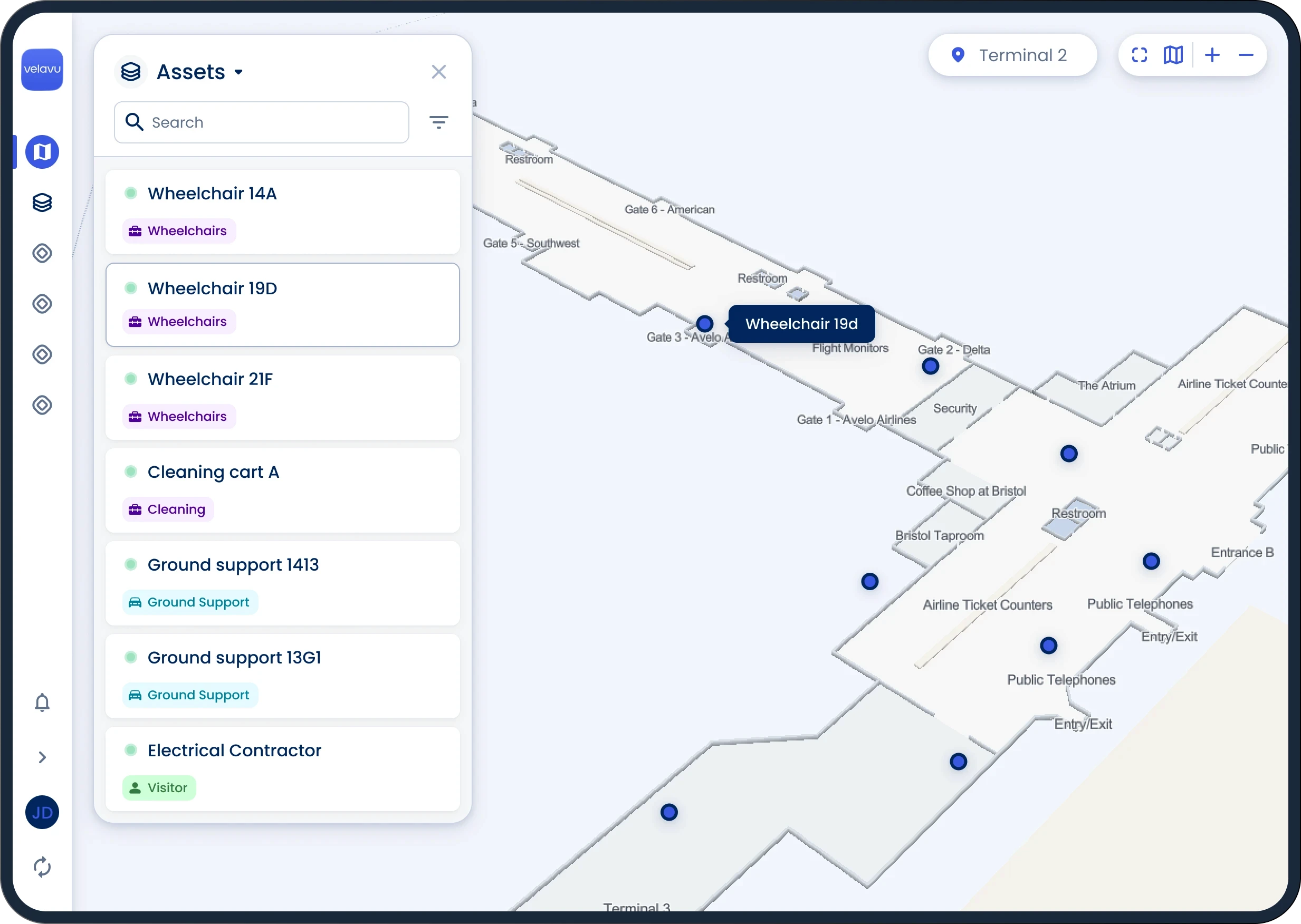Image resolution: width=1301 pixels, height=924 pixels.
Task: Click the refresh sync icon
Action: tap(42, 867)
